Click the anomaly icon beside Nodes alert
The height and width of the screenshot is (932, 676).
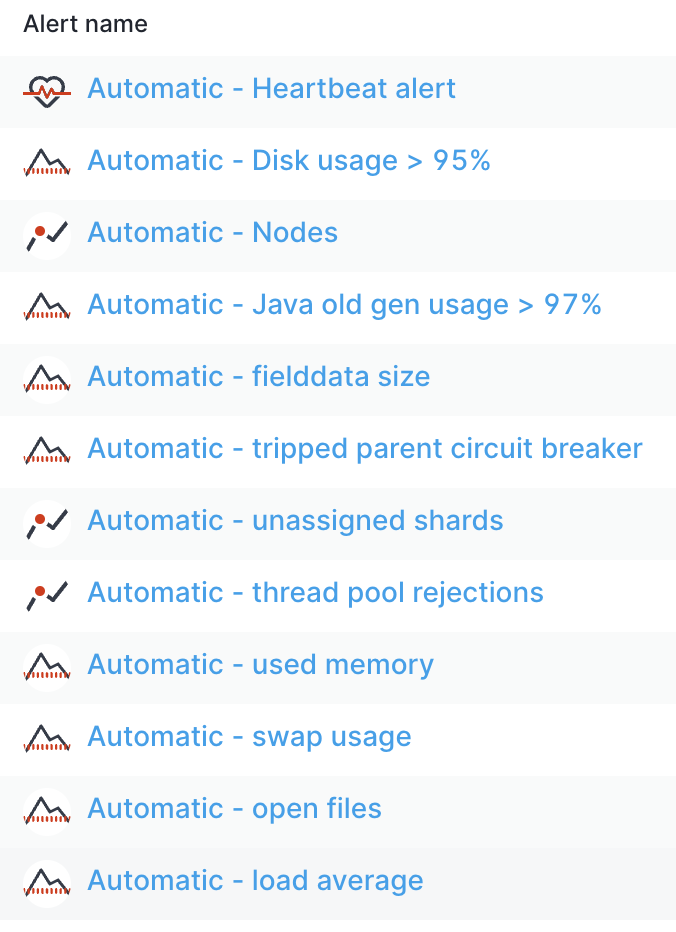47,235
